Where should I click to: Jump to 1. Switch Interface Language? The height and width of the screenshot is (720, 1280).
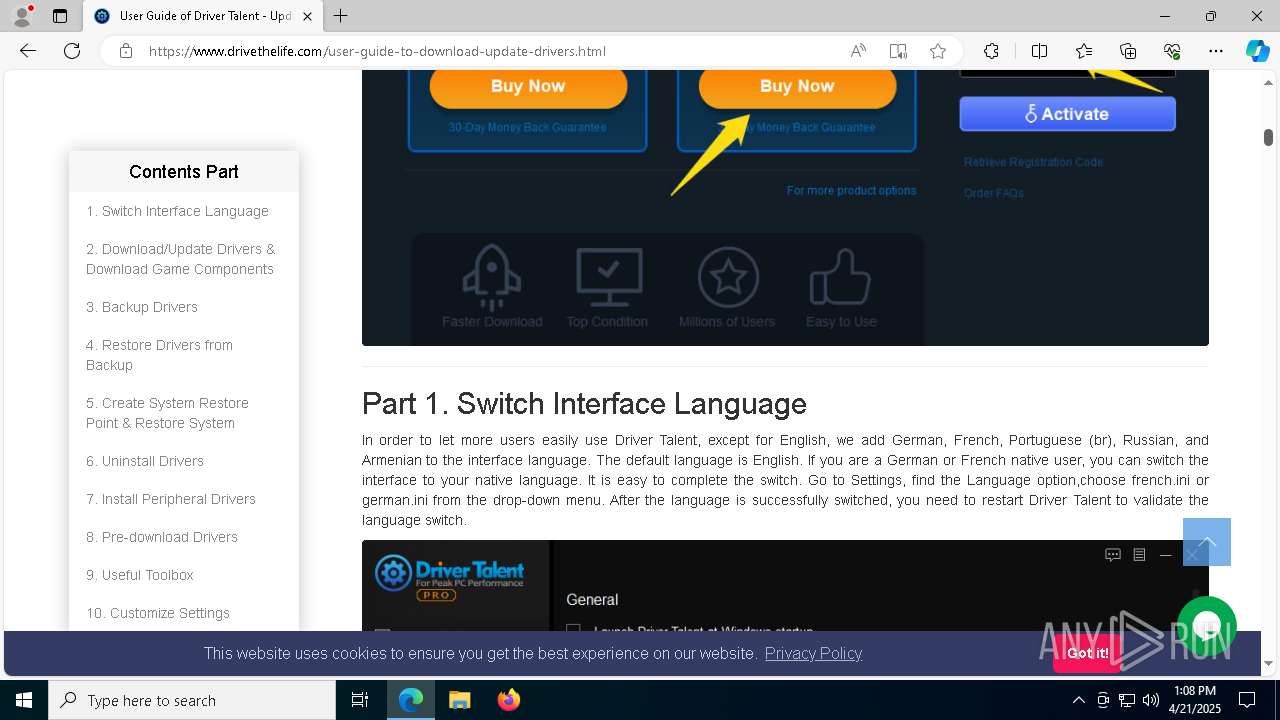pyautogui.click(x=177, y=211)
